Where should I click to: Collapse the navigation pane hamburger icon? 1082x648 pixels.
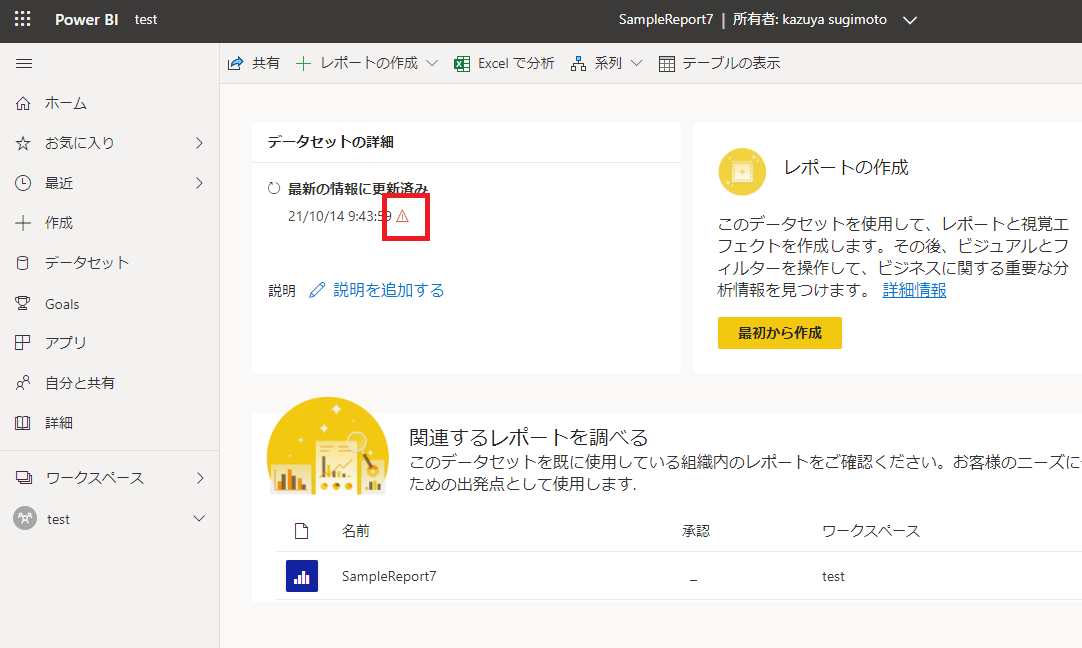pyautogui.click(x=24, y=63)
